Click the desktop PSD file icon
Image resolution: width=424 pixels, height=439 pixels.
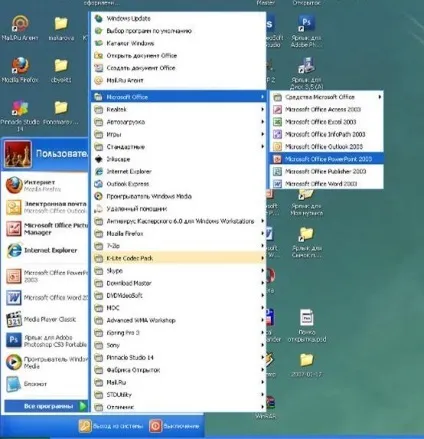click(x=306, y=318)
